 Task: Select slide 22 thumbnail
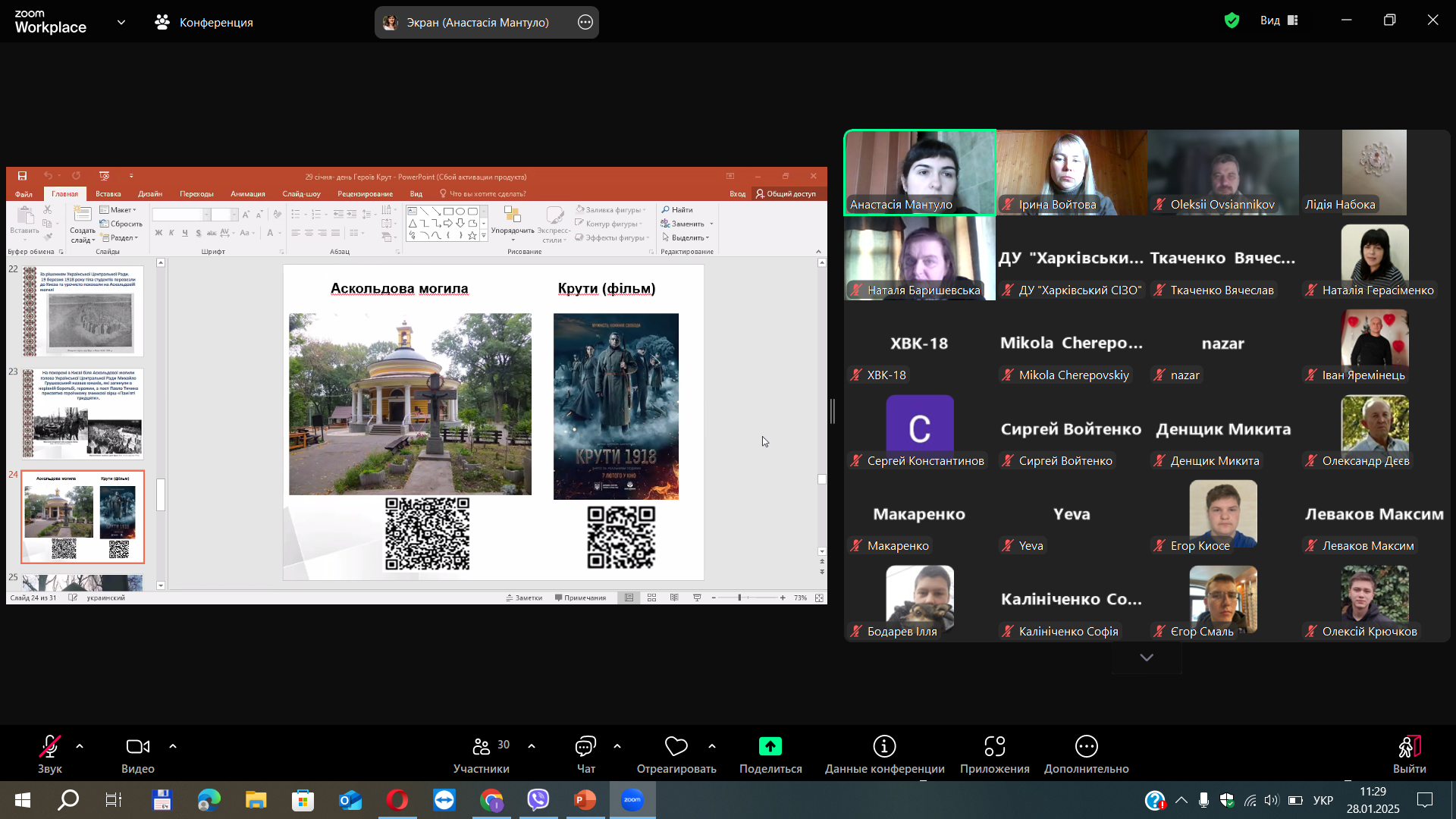(83, 311)
